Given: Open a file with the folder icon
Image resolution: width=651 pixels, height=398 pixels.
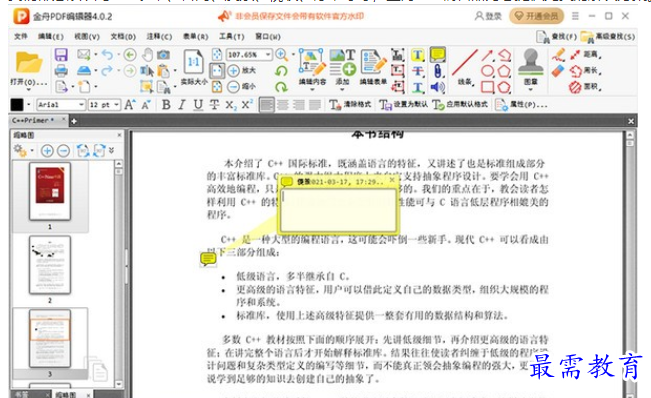Looking at the screenshot, I should coord(29,63).
